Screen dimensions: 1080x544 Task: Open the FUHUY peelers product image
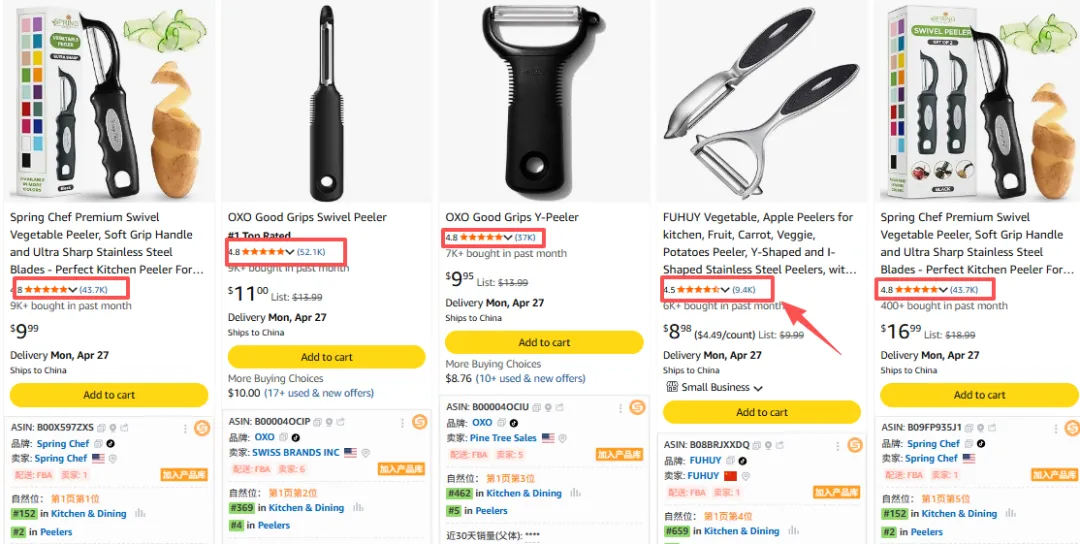762,101
